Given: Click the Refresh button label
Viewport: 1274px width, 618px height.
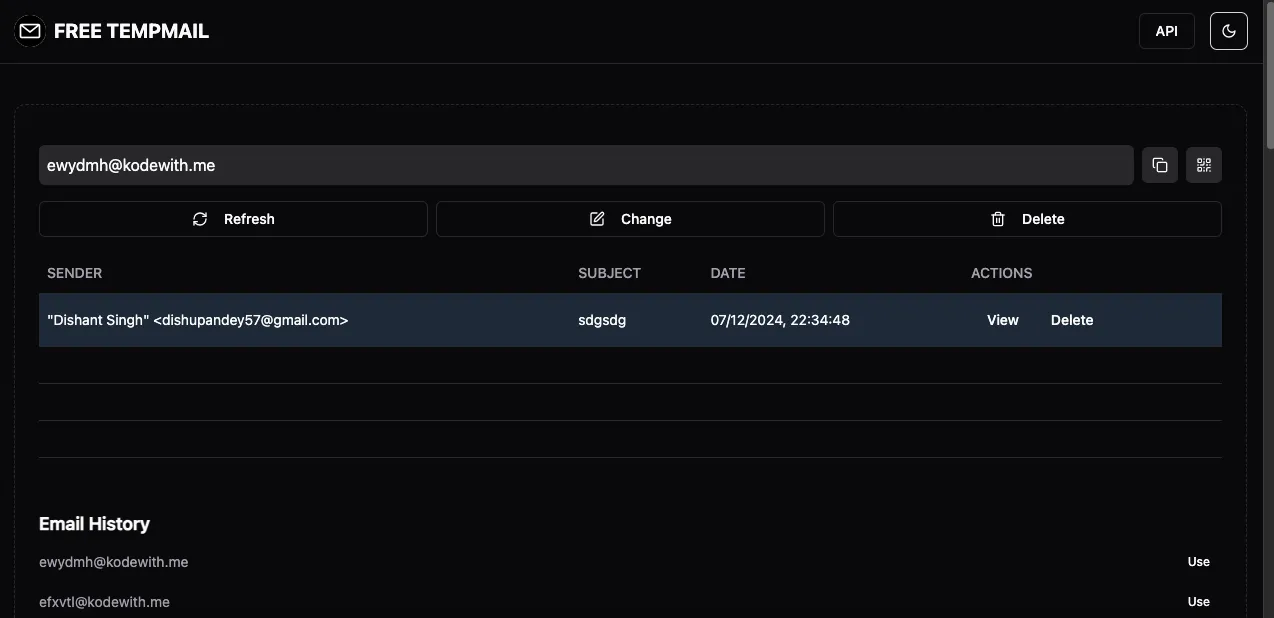Looking at the screenshot, I should click(249, 219).
